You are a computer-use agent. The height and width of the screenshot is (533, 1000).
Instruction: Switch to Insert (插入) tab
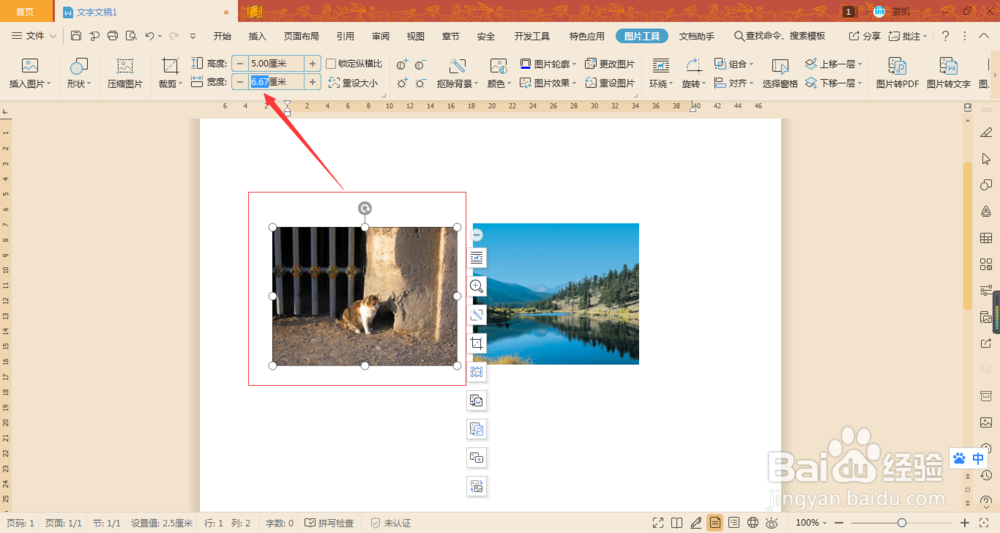(257, 36)
